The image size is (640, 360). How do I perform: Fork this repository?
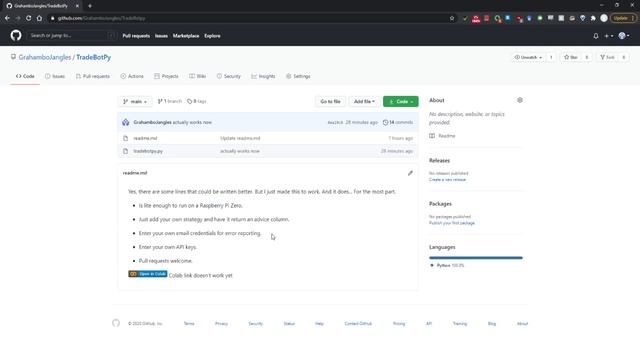[x=607, y=57]
